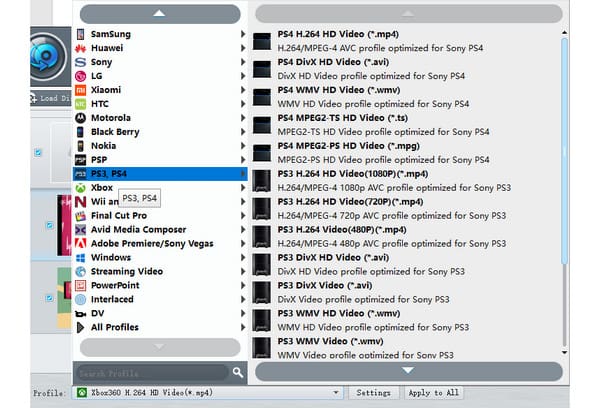Click the Adobe Premiere logo icon

pos(80,243)
